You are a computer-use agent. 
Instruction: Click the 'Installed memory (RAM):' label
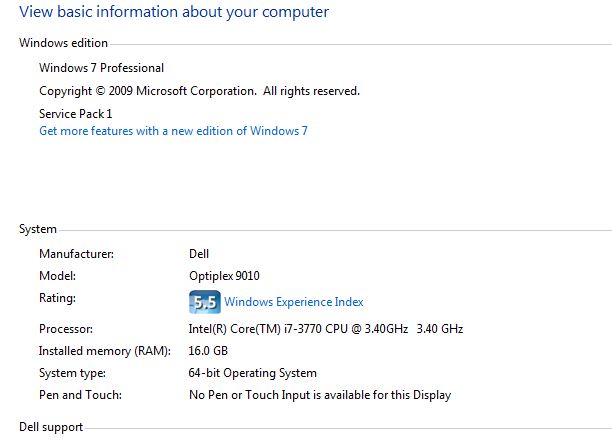click(105, 351)
